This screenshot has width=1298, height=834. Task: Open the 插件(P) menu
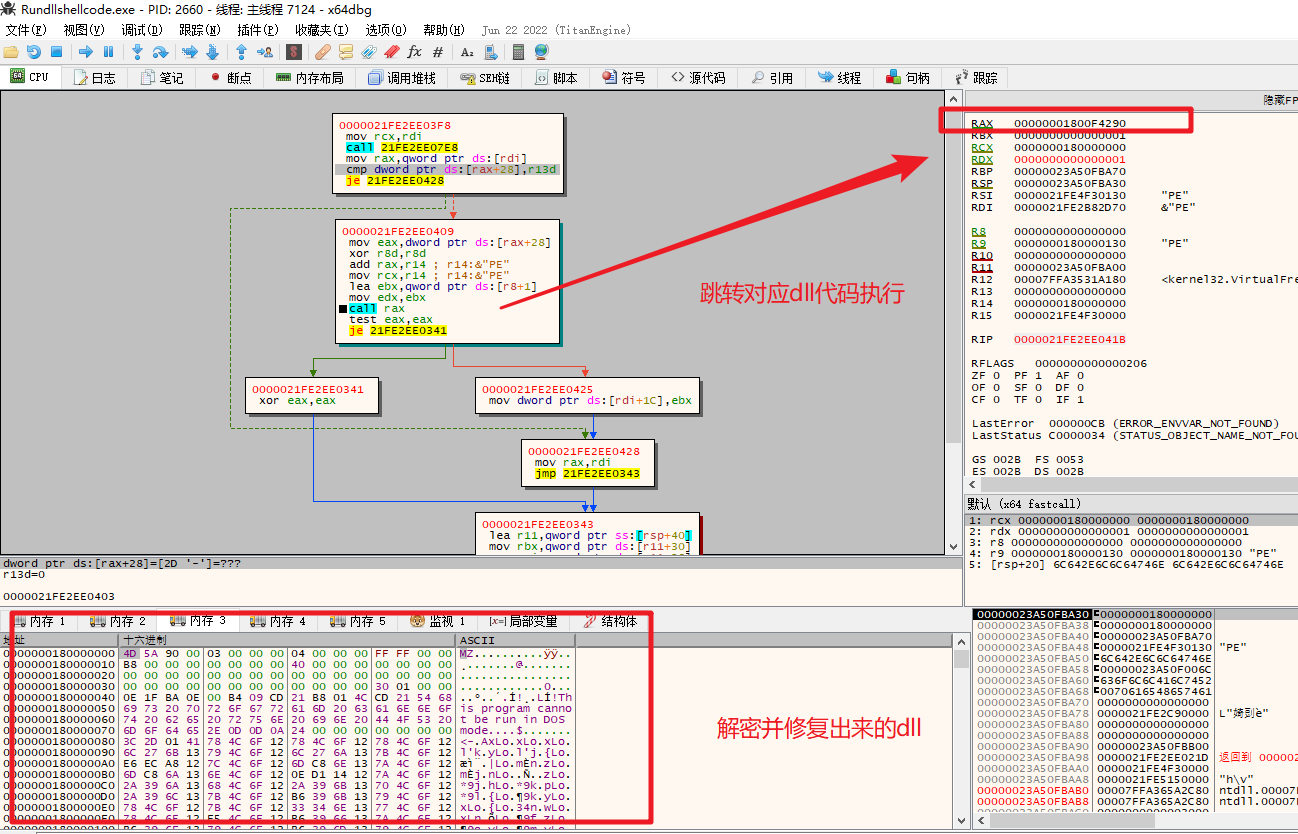(x=257, y=30)
